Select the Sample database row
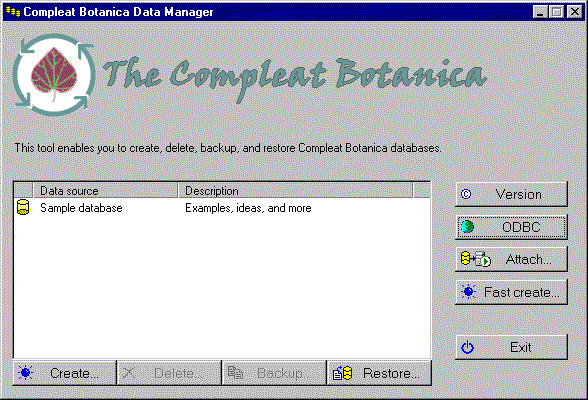 coord(222,208)
